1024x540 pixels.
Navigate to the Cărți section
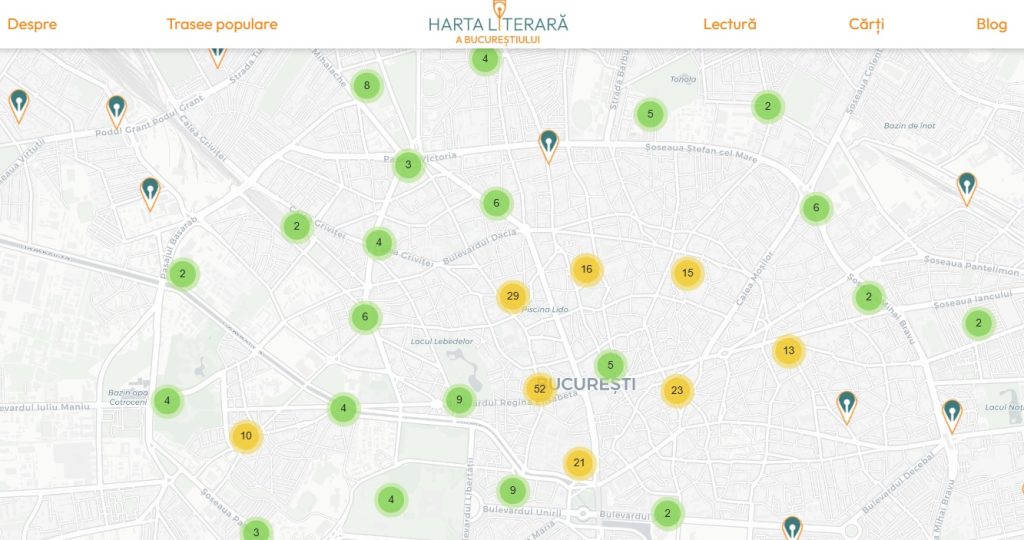click(866, 24)
